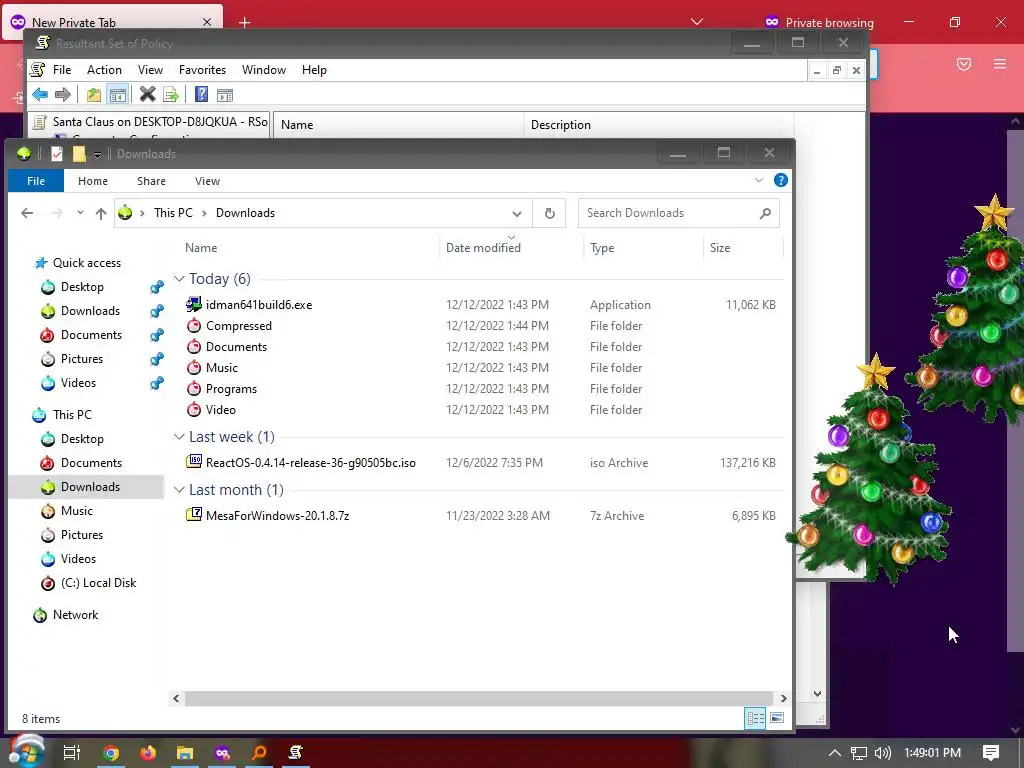The image size is (1024, 768).
Task: Click New Folder icon in Explorer title bar
Action: [79, 153]
